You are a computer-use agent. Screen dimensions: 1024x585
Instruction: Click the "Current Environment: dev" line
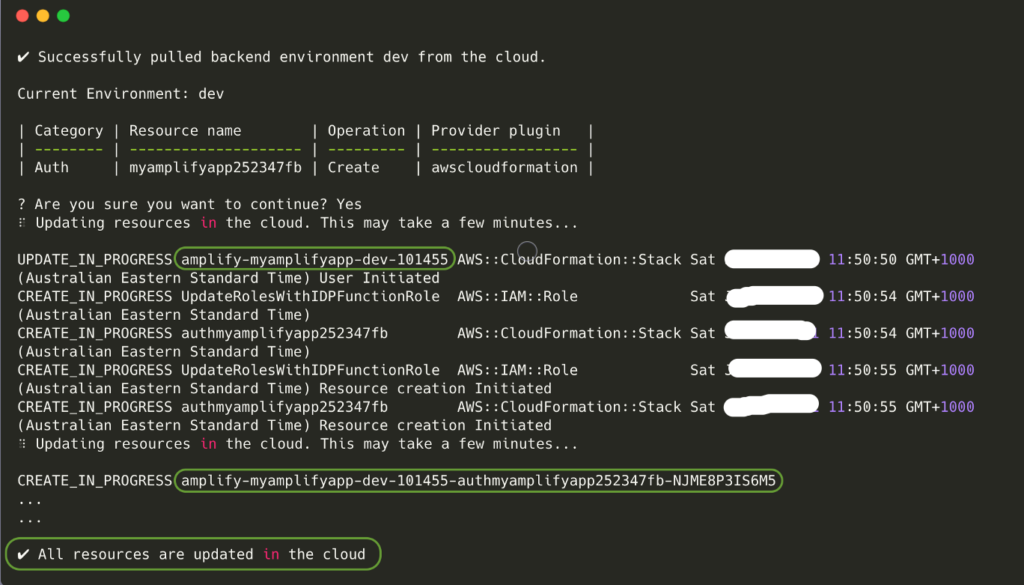pos(121,94)
